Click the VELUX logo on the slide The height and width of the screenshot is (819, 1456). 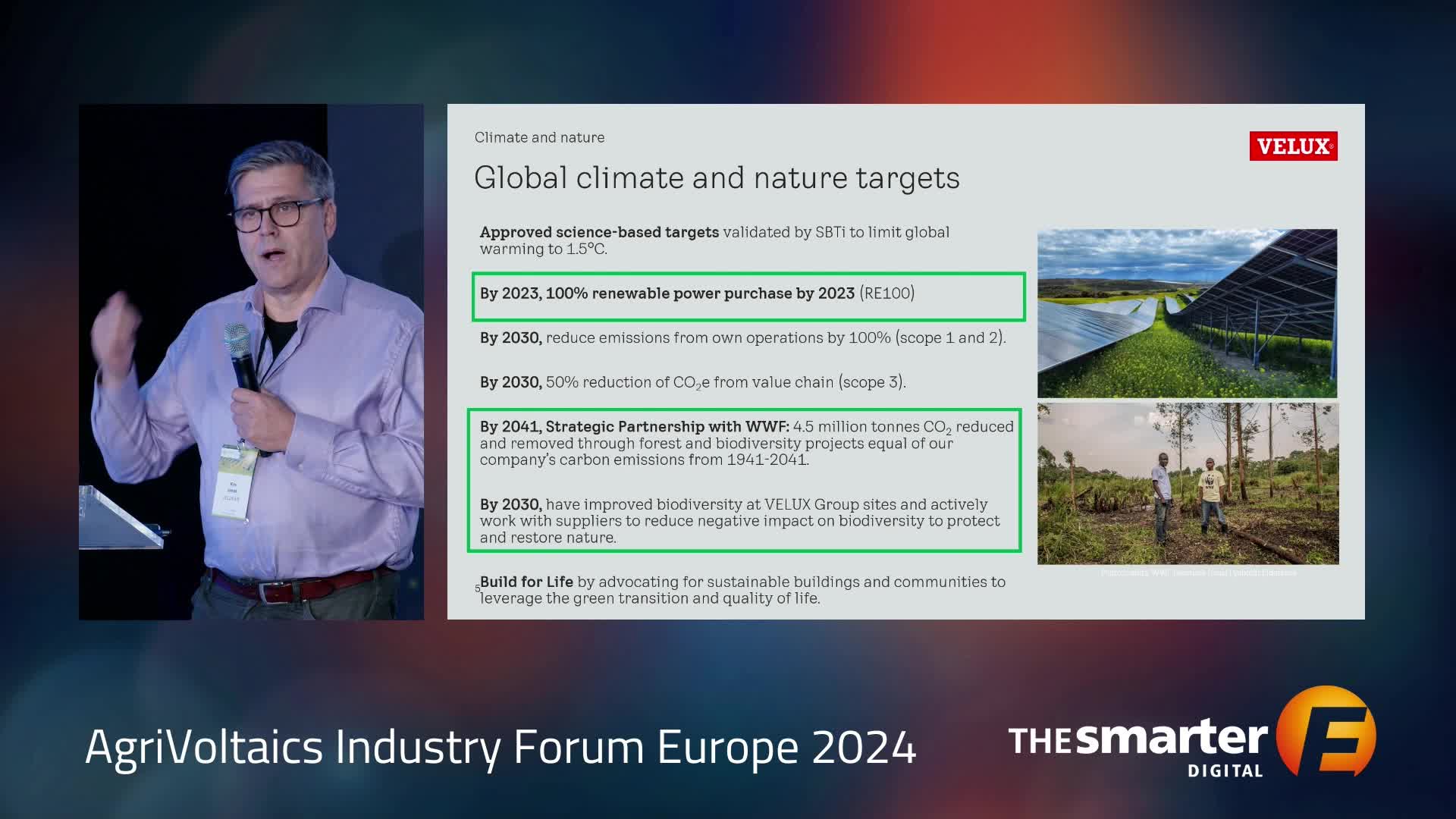1293,146
